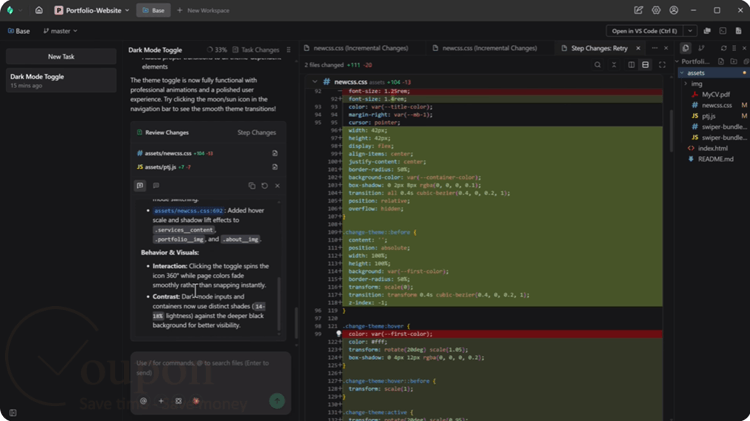Open the user account icon

(x=673, y=10)
